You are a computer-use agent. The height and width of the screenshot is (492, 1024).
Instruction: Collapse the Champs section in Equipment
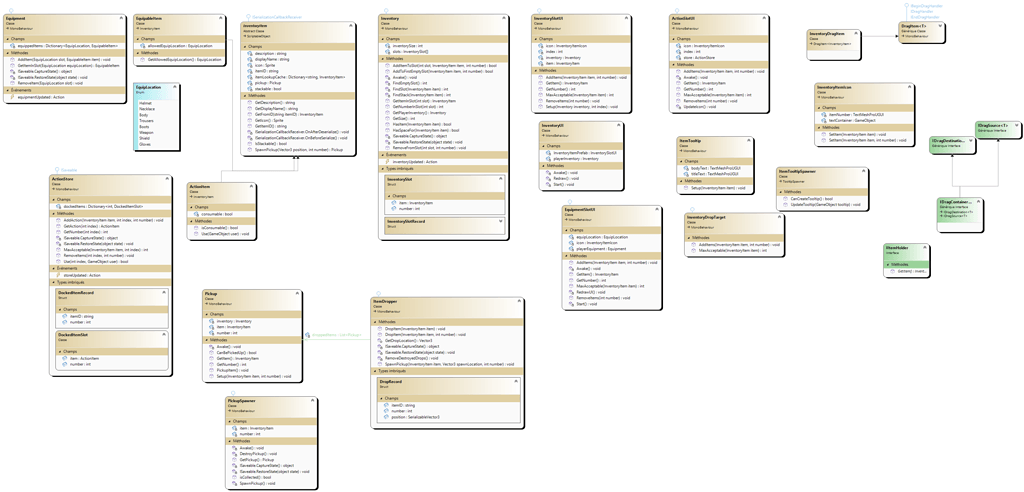8,39
